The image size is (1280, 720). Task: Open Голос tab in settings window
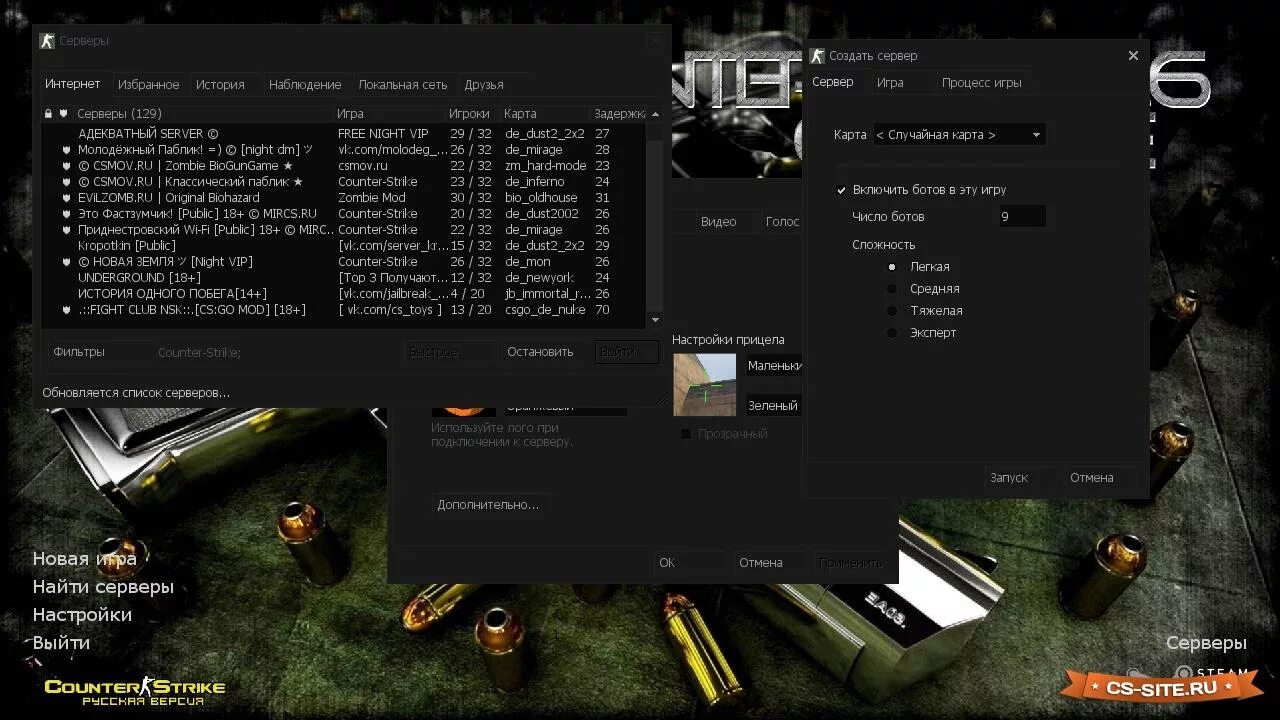click(x=782, y=222)
